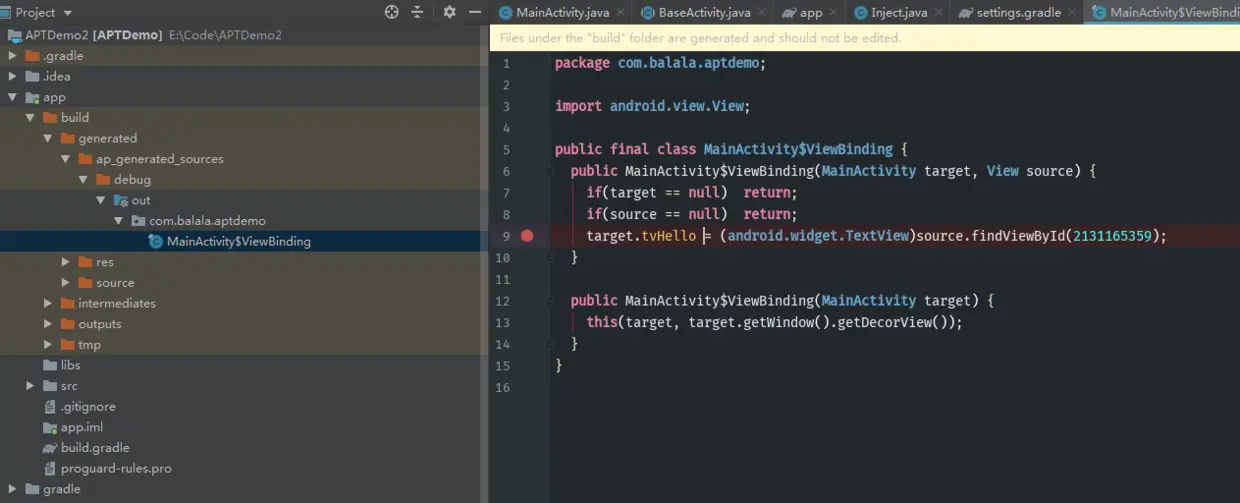Switch to the MainActivity.java tab
Screen dimensions: 1240x503
[x=561, y=13]
